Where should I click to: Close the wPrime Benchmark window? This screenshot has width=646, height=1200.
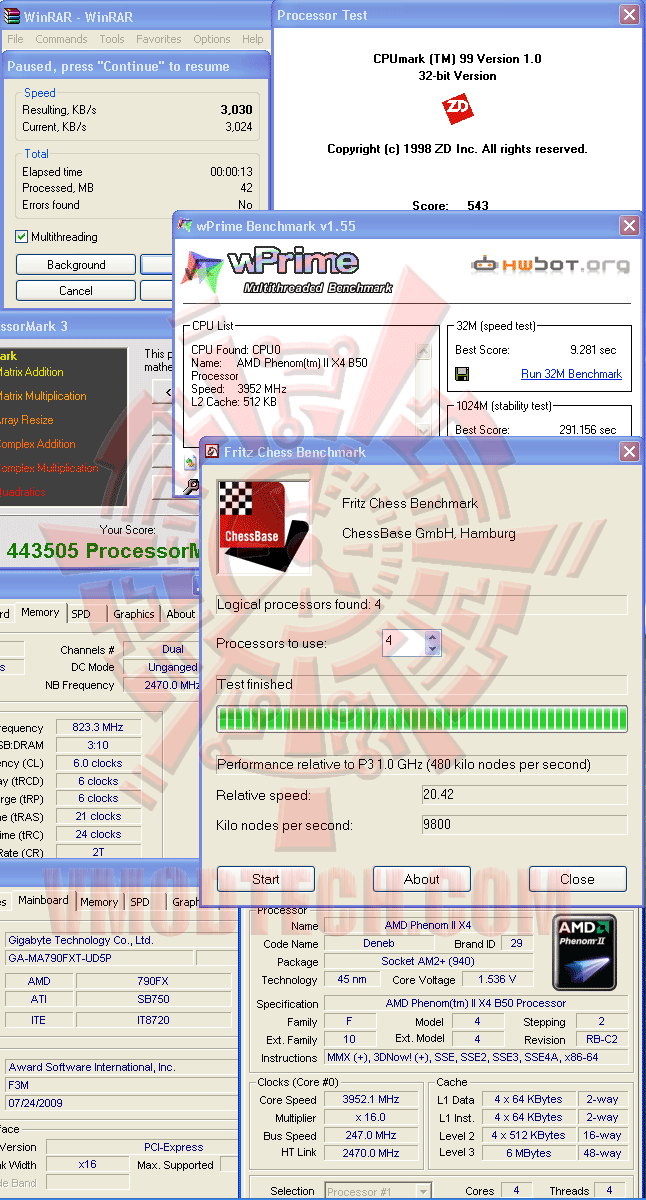(630, 226)
